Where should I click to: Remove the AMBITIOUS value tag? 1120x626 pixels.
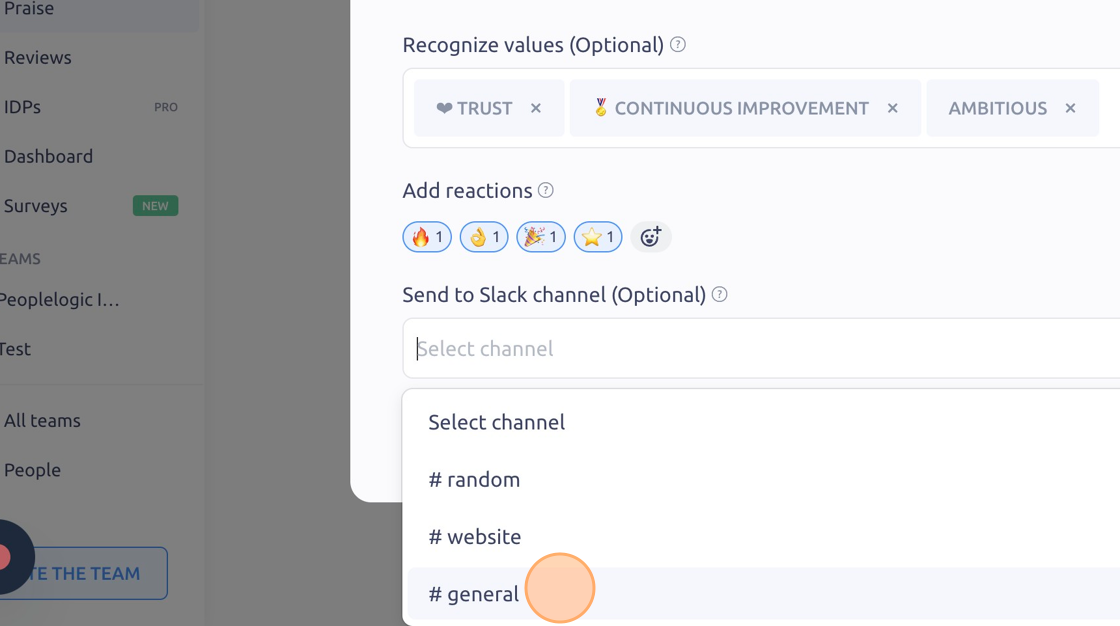(1070, 108)
